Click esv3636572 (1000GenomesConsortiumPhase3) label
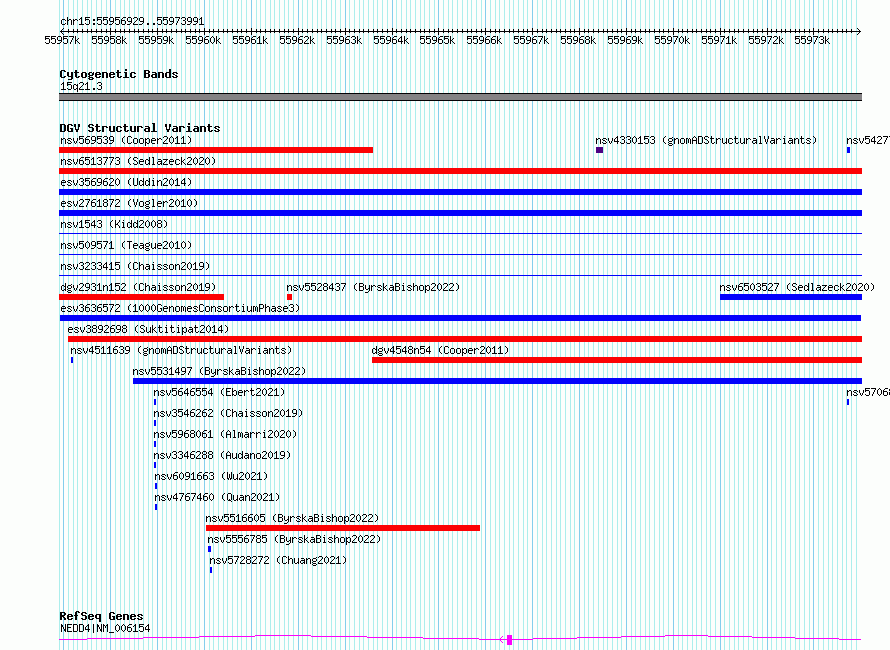 (x=180, y=308)
